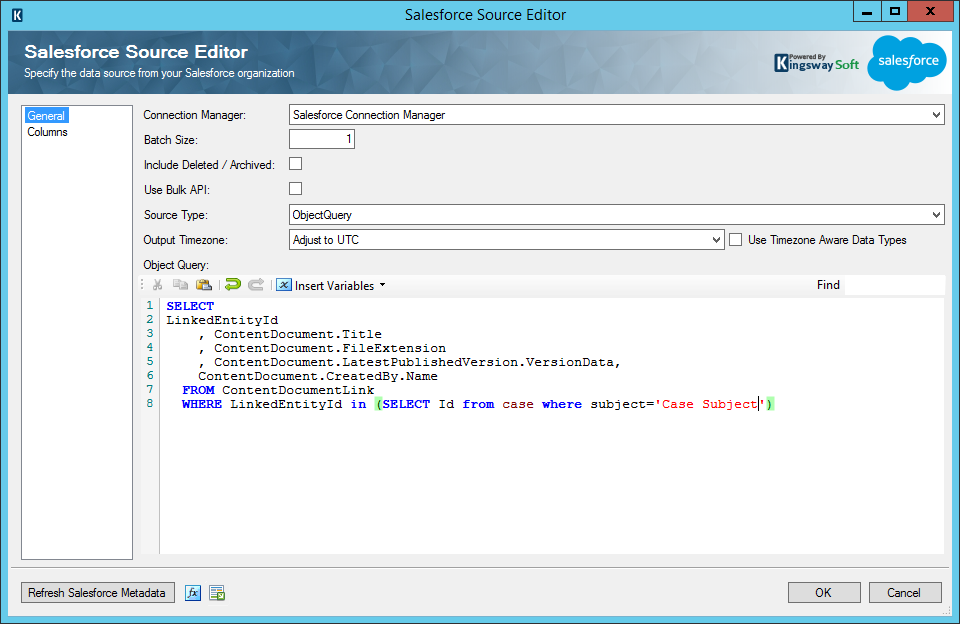Open the Source Type dropdown

point(935,214)
